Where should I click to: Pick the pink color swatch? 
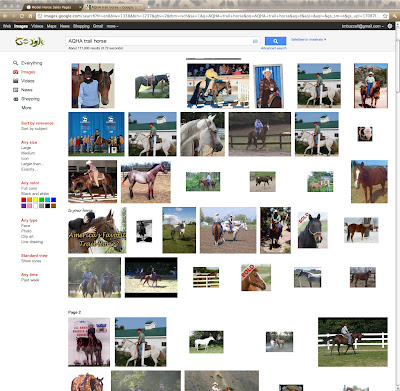pos(30,206)
